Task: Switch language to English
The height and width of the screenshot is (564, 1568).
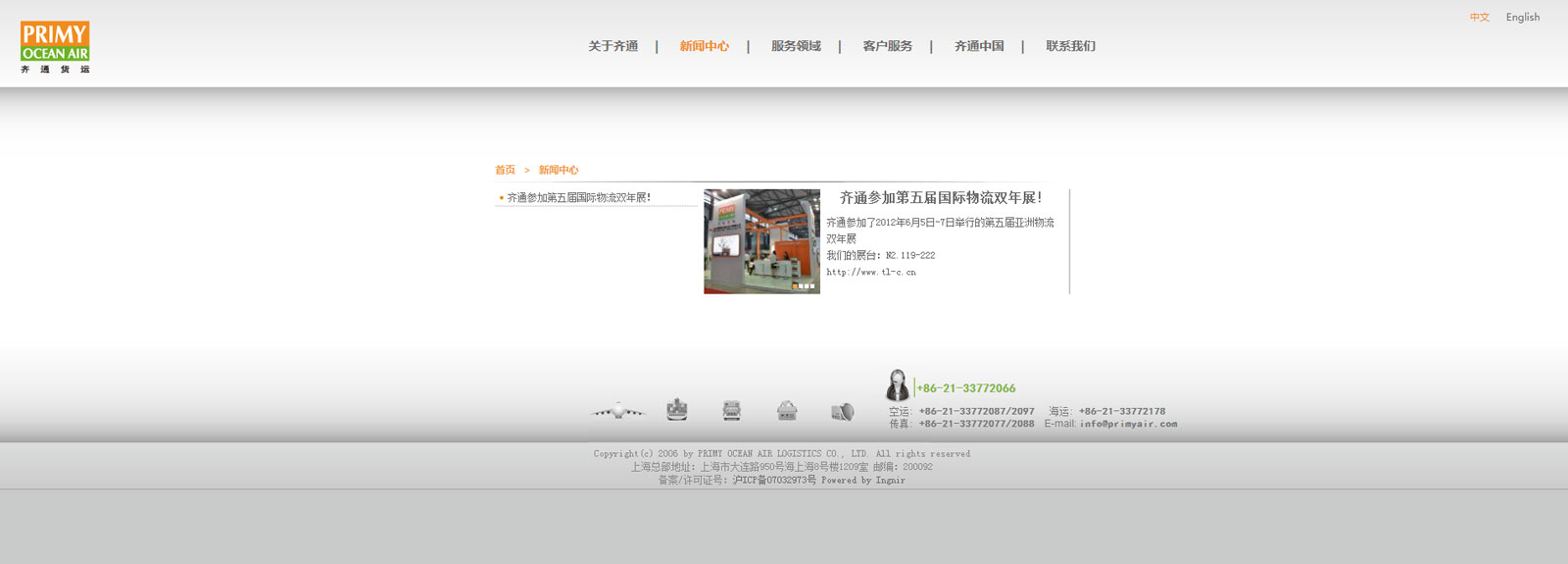Action: coord(1523,18)
